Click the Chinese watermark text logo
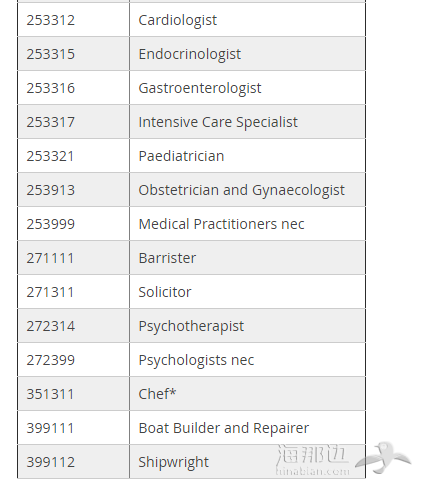The width and height of the screenshot is (432, 492). click(313, 459)
